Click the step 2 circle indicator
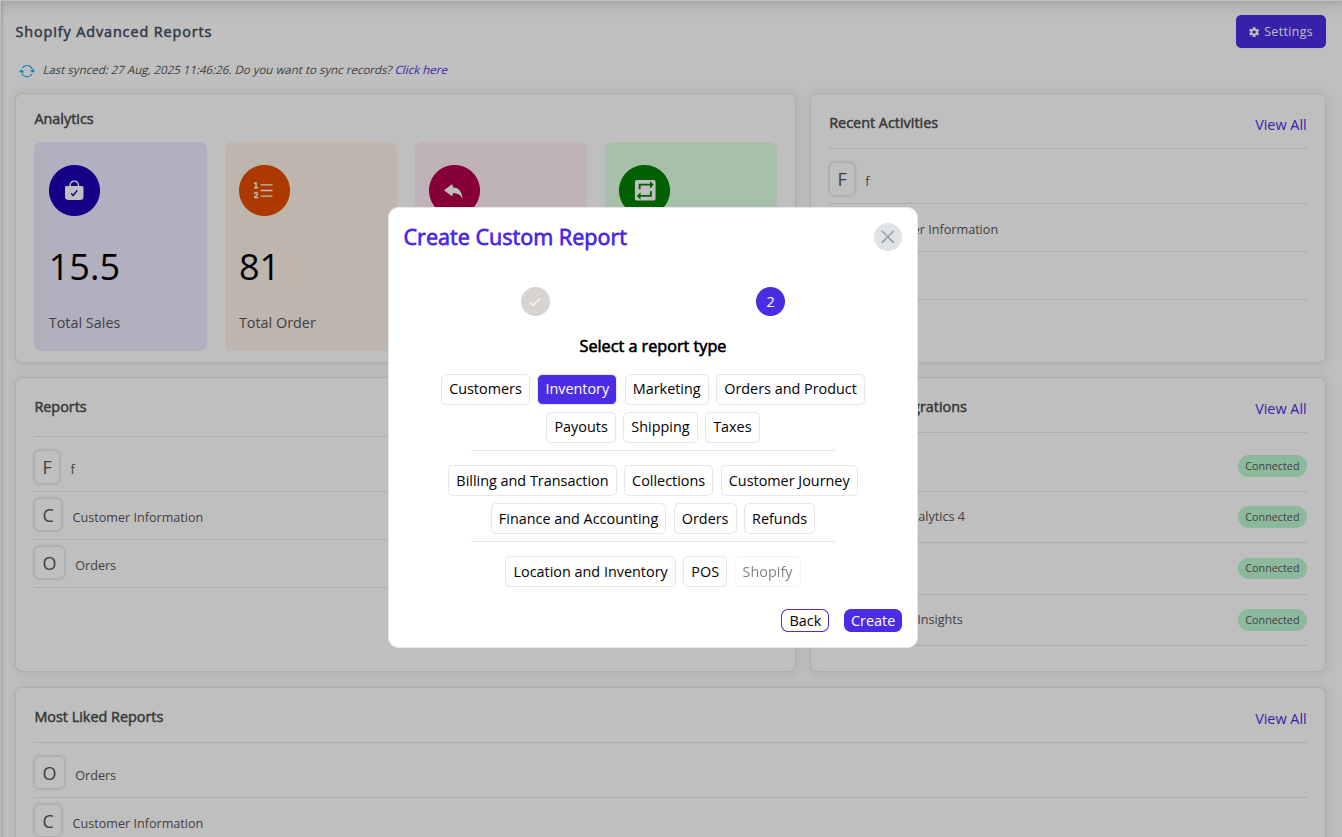1342x837 pixels. (x=770, y=301)
